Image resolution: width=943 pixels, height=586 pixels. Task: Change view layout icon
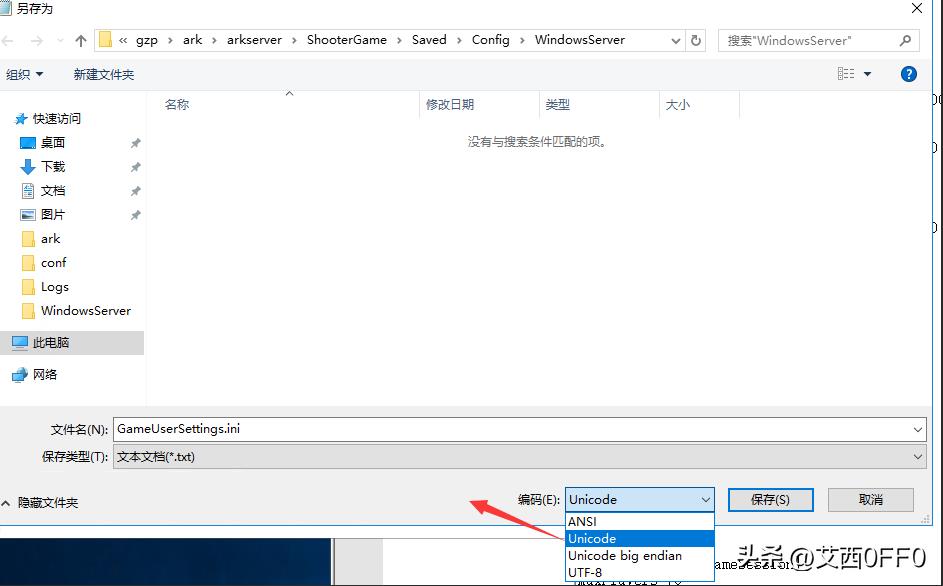tap(846, 73)
